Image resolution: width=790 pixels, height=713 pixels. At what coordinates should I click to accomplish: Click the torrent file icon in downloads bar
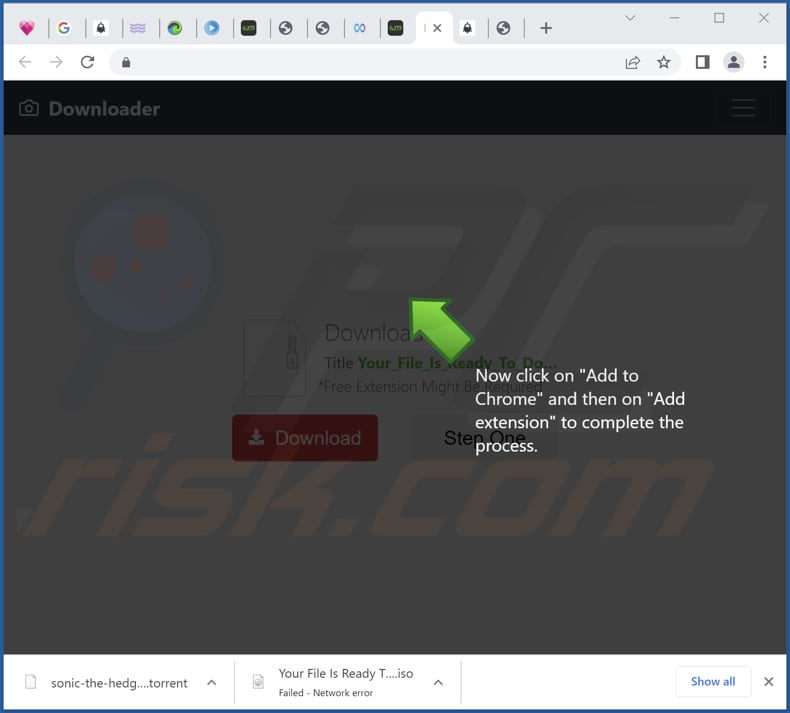coord(31,682)
